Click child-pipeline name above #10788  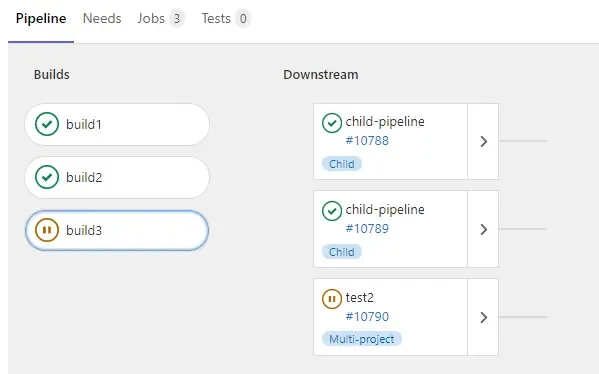385,121
